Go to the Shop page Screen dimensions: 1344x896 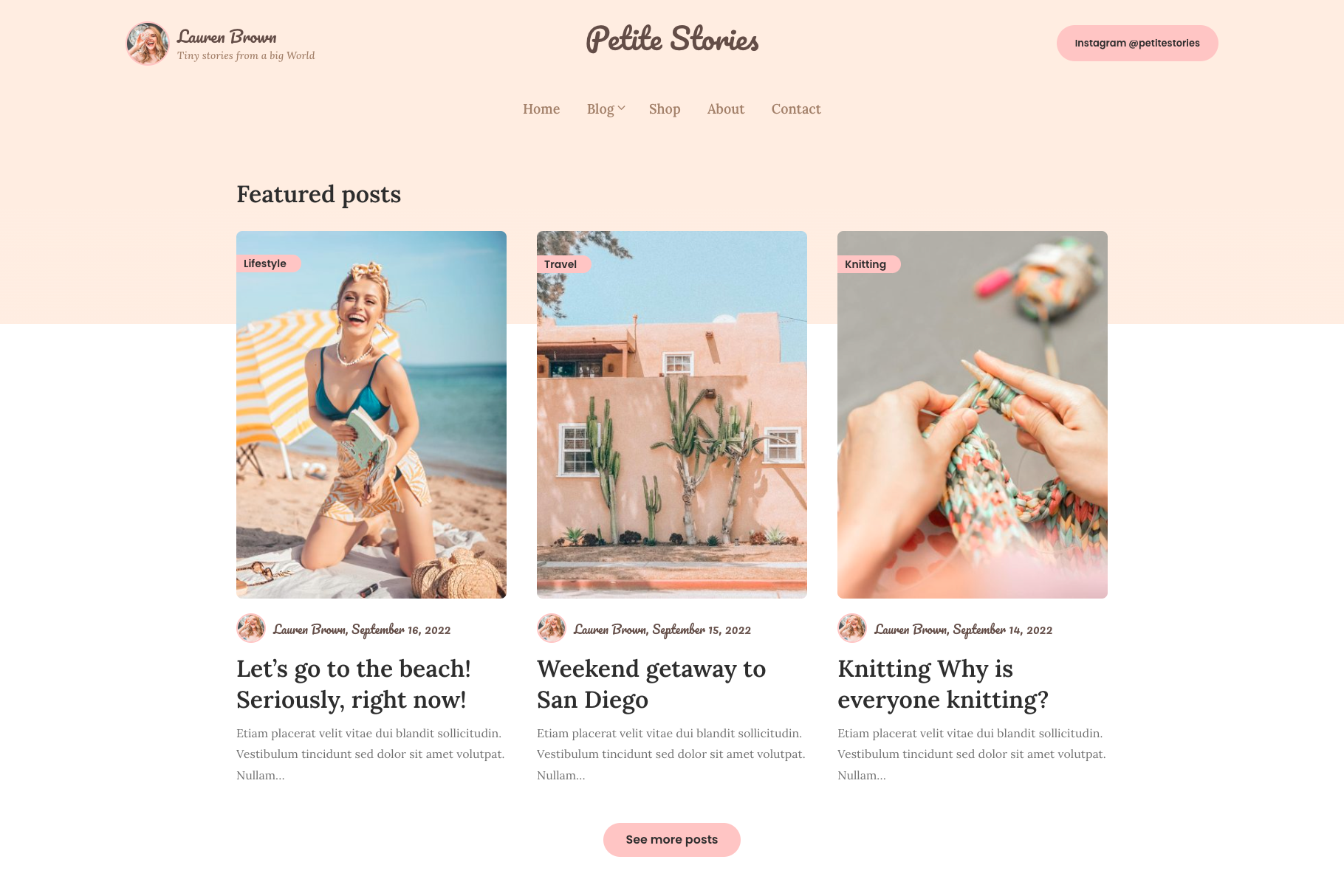tap(665, 109)
